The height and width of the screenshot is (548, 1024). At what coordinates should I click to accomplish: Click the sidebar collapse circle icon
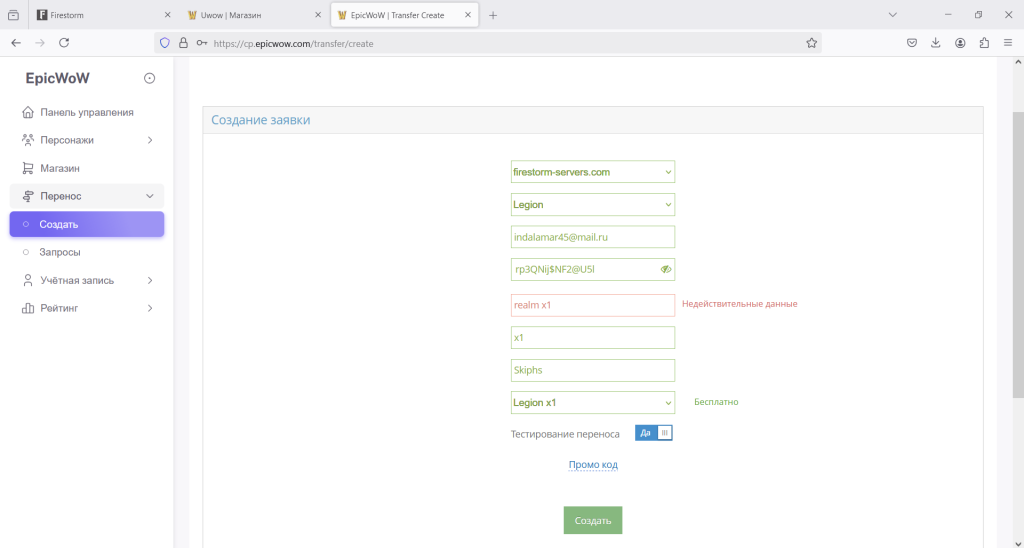pos(150,78)
